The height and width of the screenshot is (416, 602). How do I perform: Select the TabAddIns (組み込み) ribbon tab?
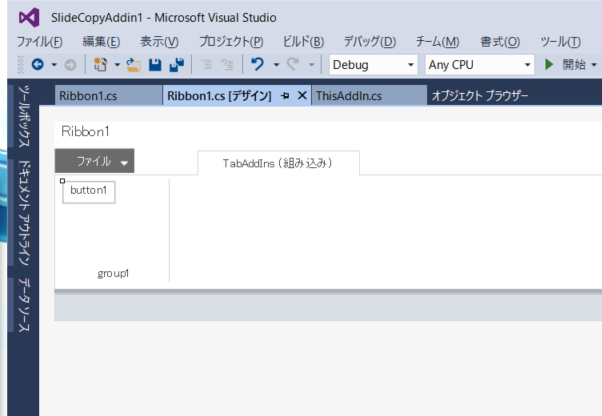pyautogui.click(x=278, y=163)
